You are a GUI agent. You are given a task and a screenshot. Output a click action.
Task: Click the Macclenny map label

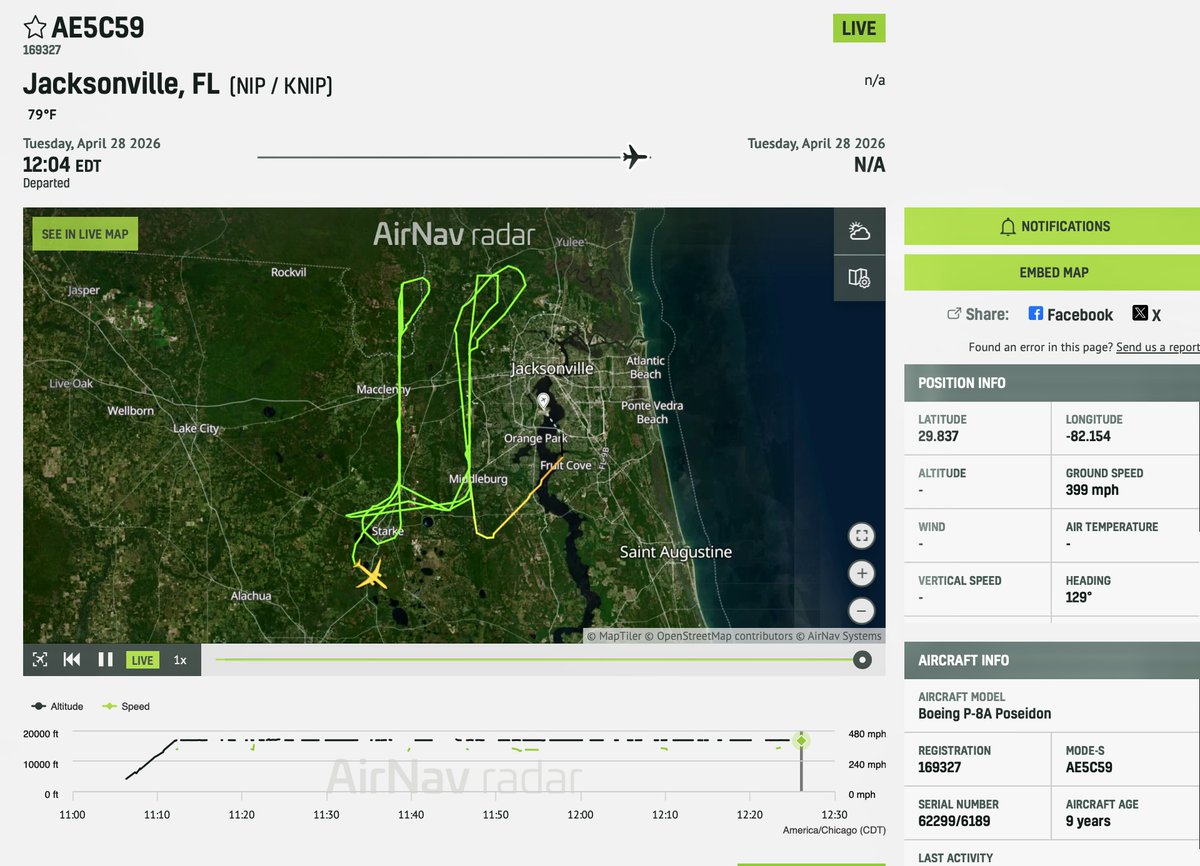point(384,389)
